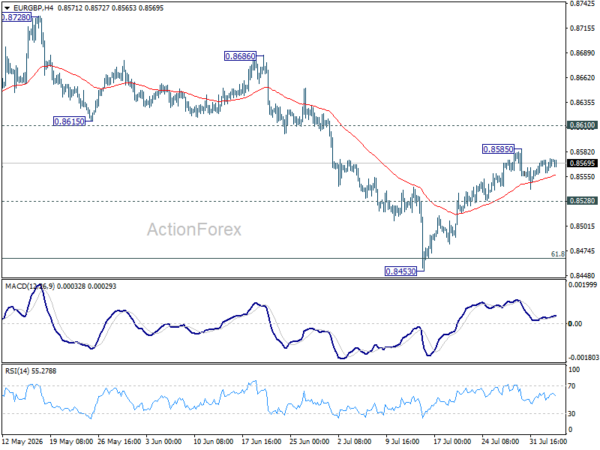Image resolution: width=600 pixels, height=450 pixels.
Task: Select the 0.85850 recent high label
Action: pos(498,149)
